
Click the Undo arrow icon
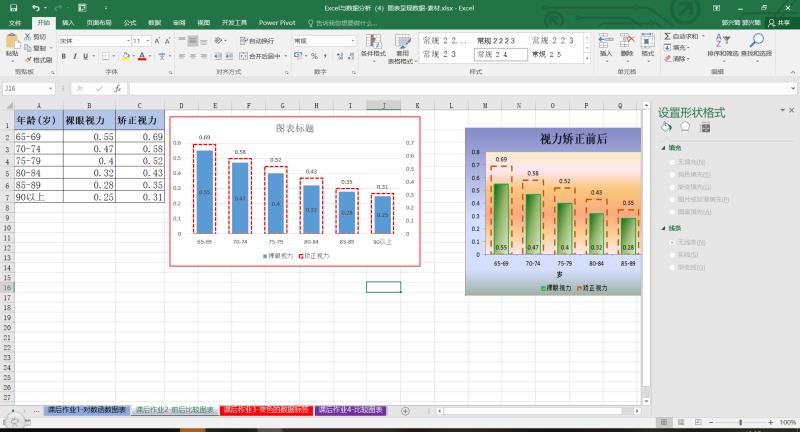click(x=35, y=8)
